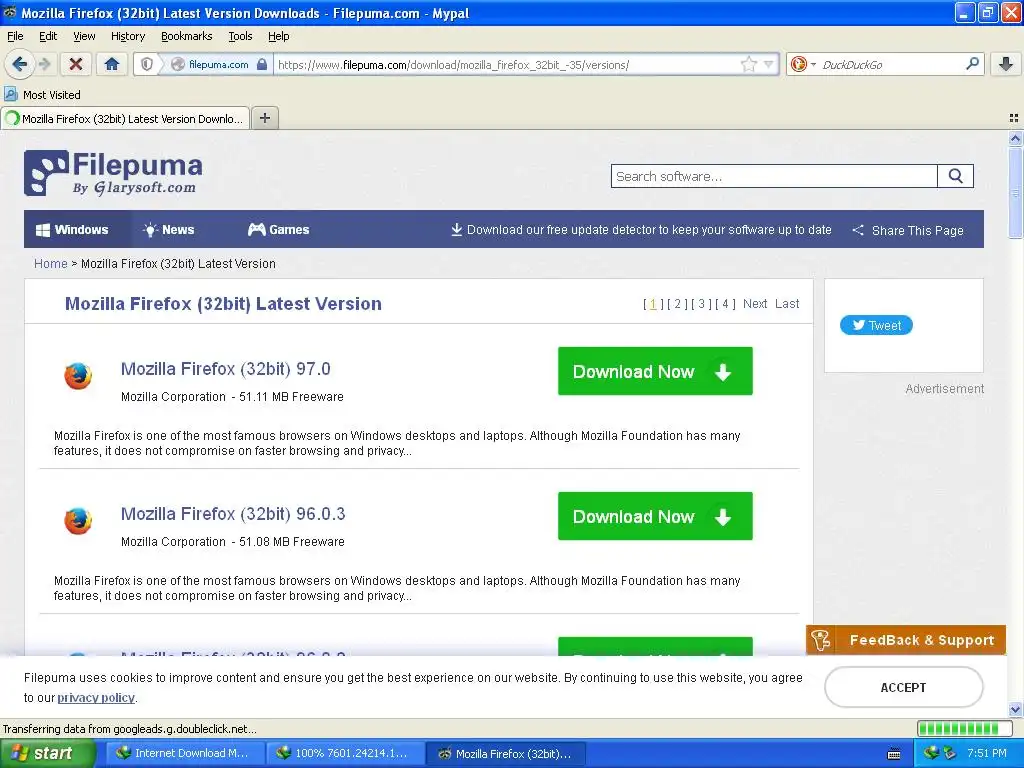This screenshot has height=768, width=1024.
Task: Open the Games section in site navigation
Action: click(x=279, y=229)
